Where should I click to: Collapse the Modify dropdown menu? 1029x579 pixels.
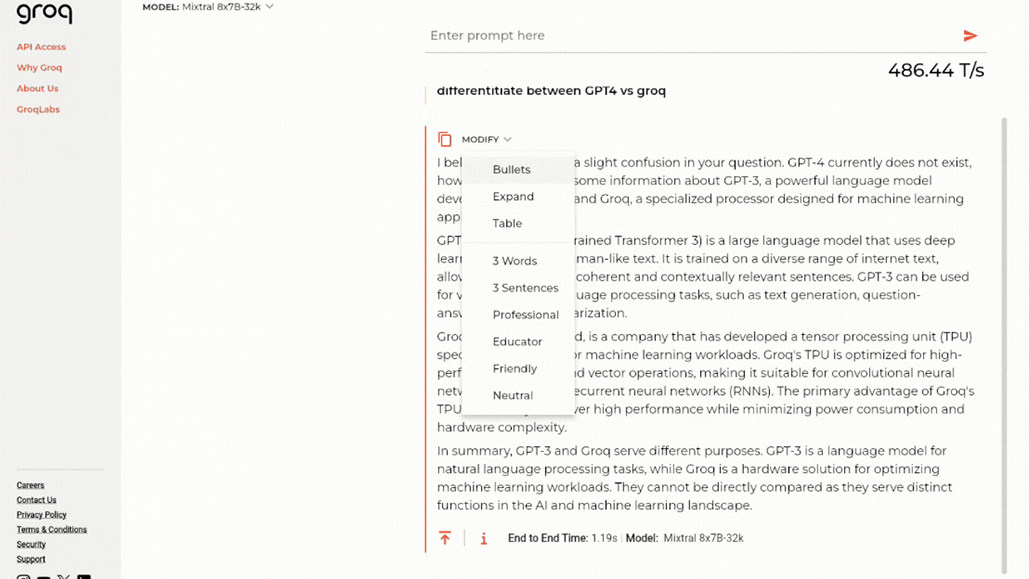(487, 140)
